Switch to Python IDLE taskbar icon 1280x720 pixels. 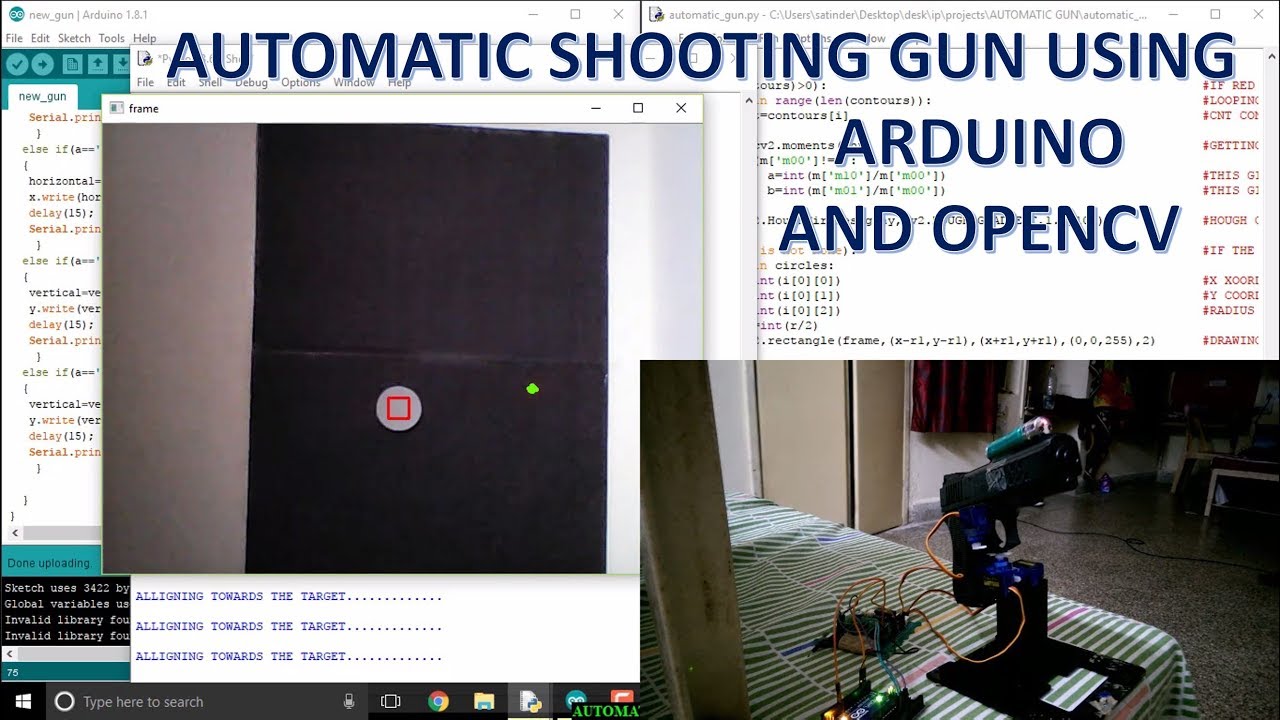[x=530, y=701]
